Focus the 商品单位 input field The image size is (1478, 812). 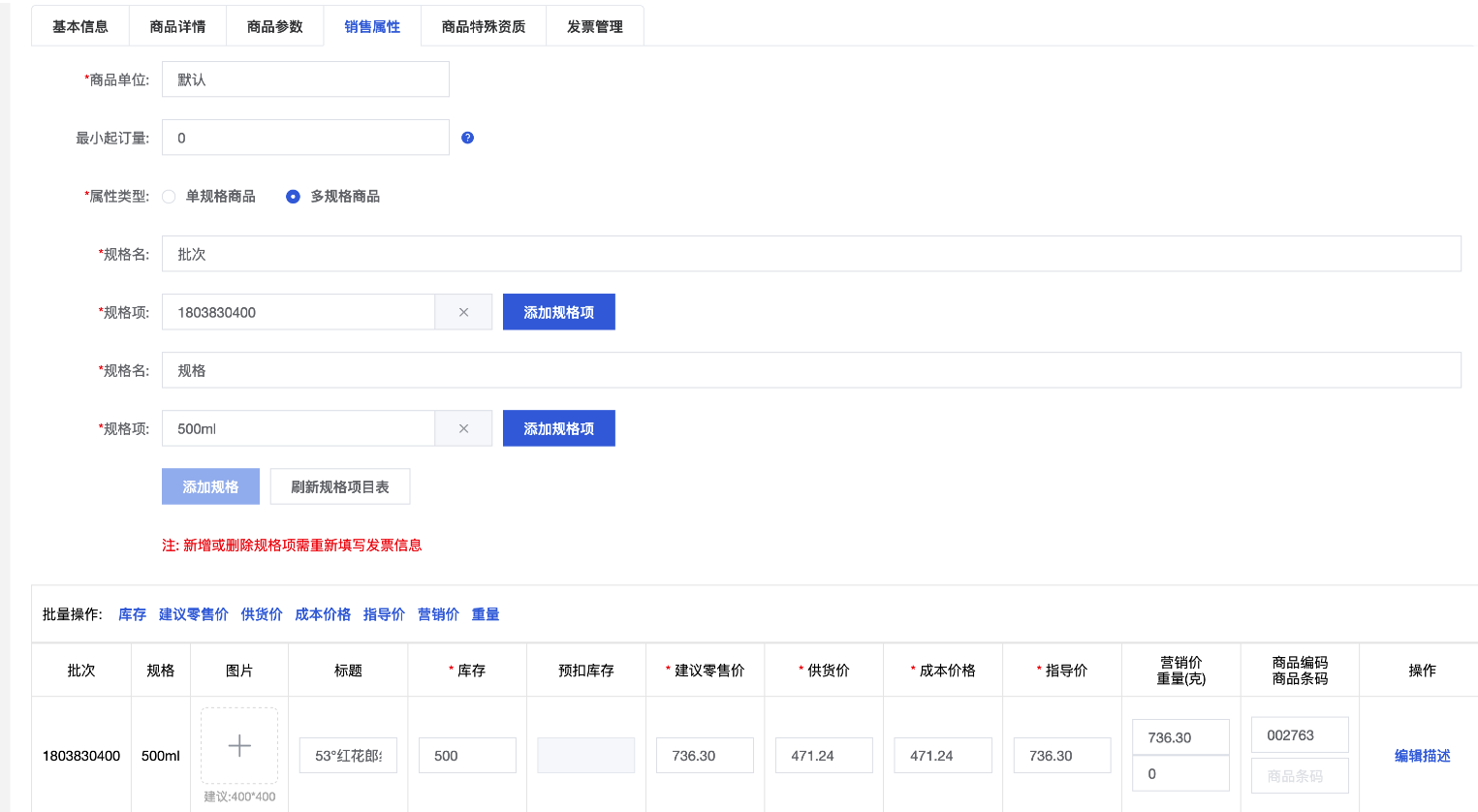(x=305, y=79)
